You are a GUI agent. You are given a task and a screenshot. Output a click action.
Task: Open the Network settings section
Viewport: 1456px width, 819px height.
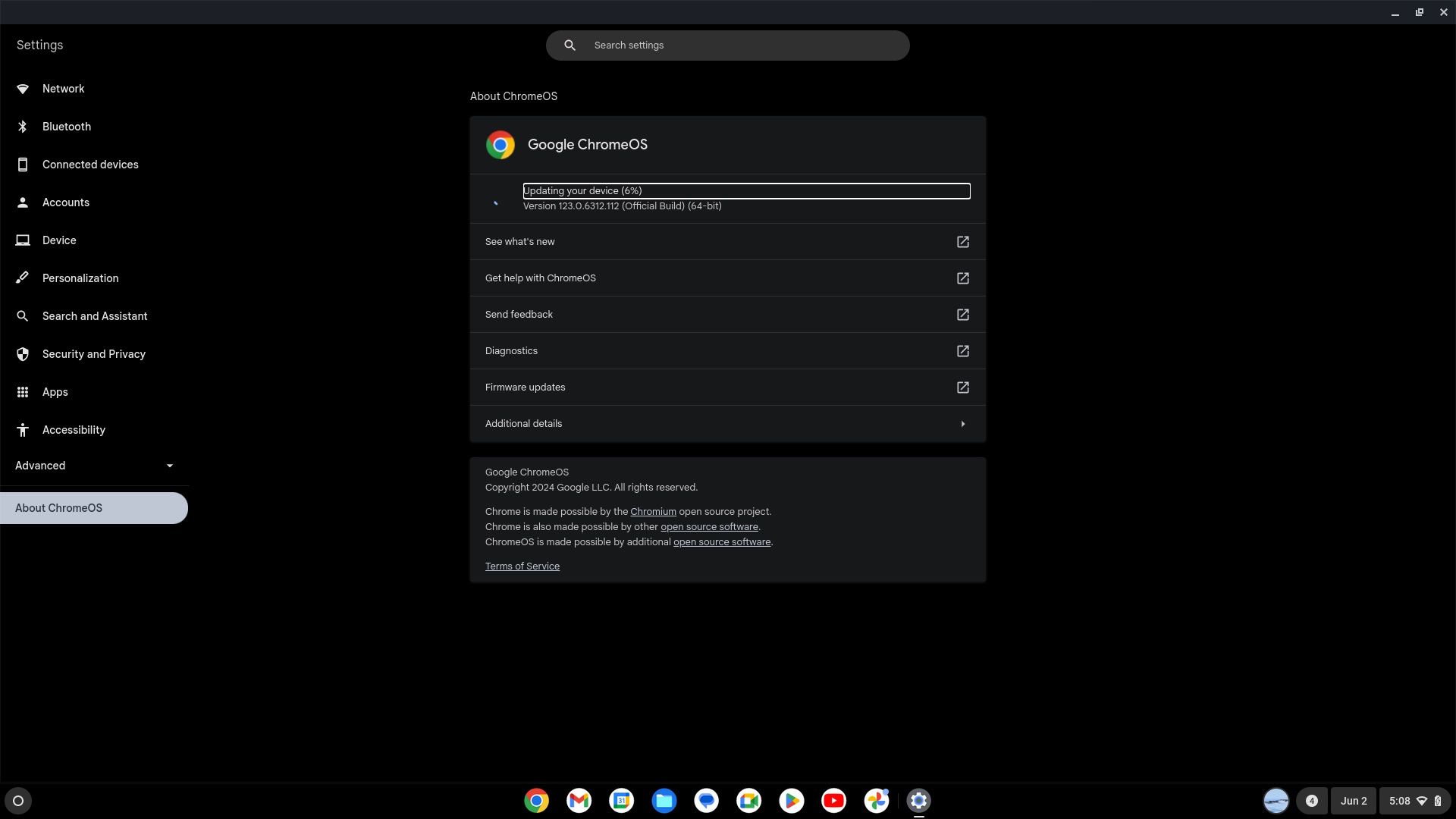coord(94,89)
